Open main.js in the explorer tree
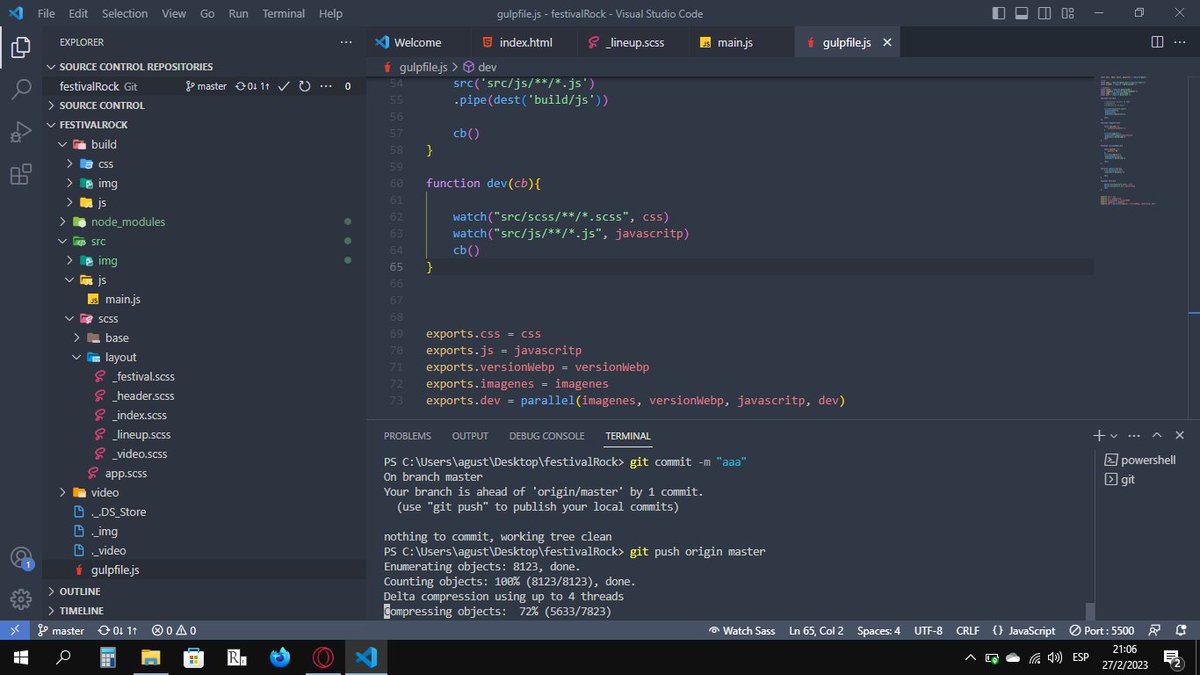The height and width of the screenshot is (675, 1200). (122, 299)
